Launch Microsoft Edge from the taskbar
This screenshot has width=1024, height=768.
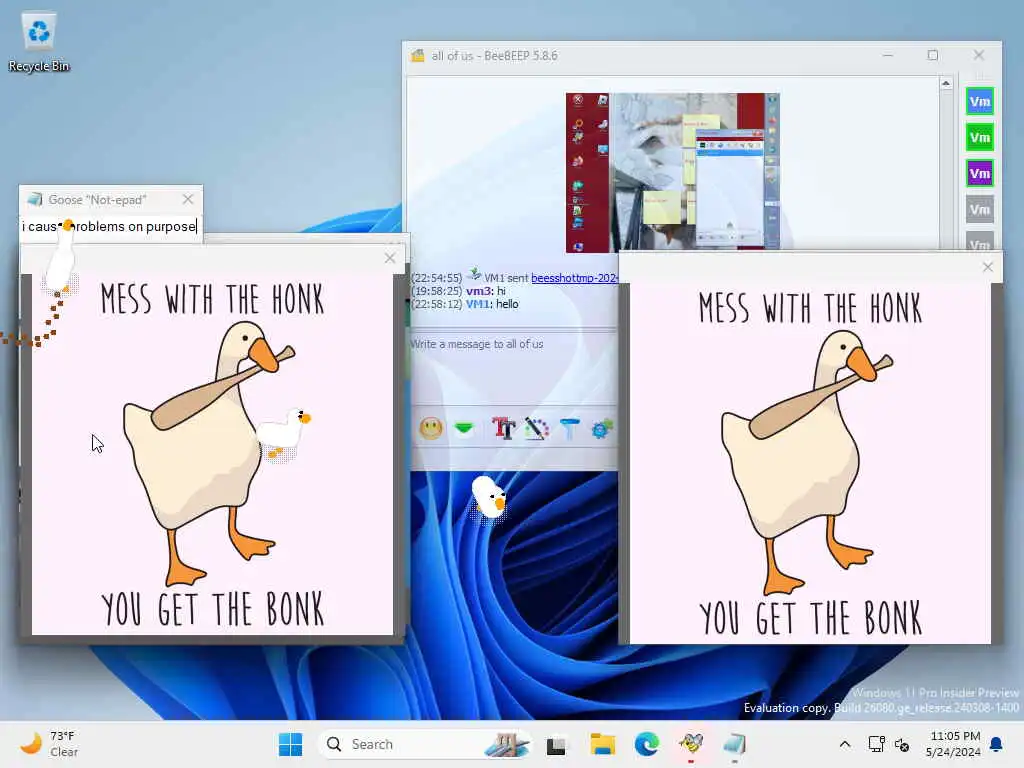(647, 744)
